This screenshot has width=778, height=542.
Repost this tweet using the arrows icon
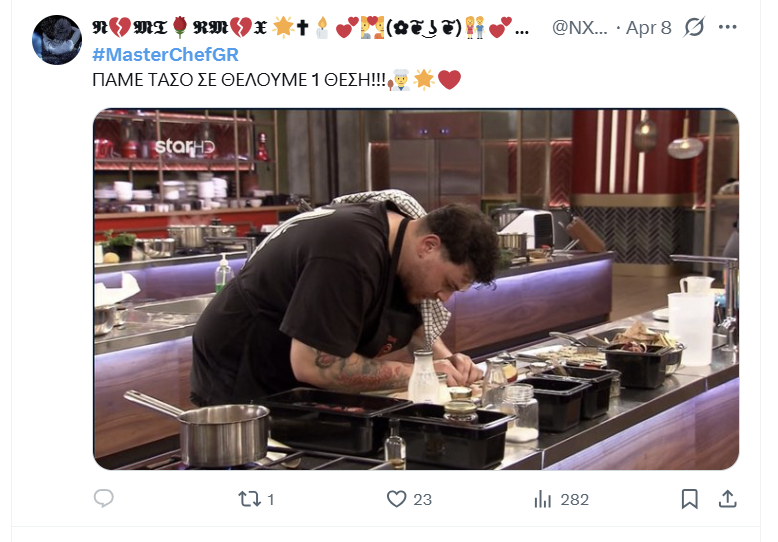pos(248,498)
